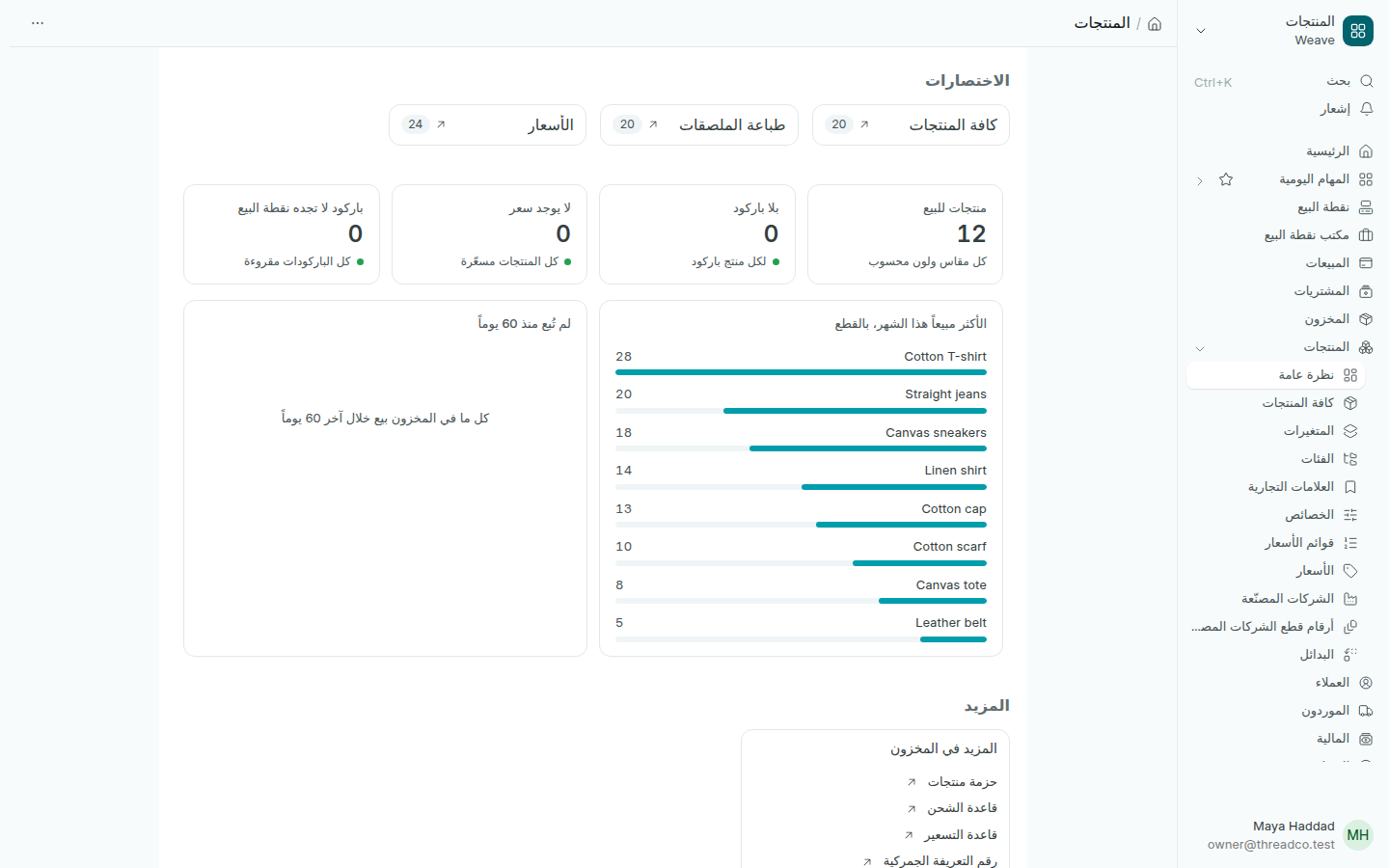Open العملاء in the sidebar
The width and height of the screenshot is (1389, 868).
click(1283, 683)
